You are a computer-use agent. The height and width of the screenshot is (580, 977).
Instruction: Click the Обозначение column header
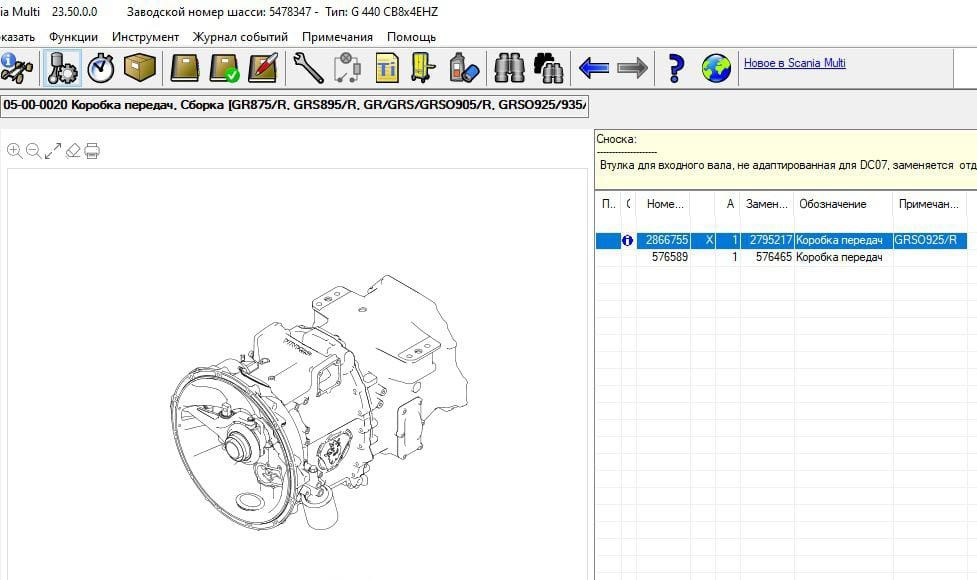(x=832, y=204)
